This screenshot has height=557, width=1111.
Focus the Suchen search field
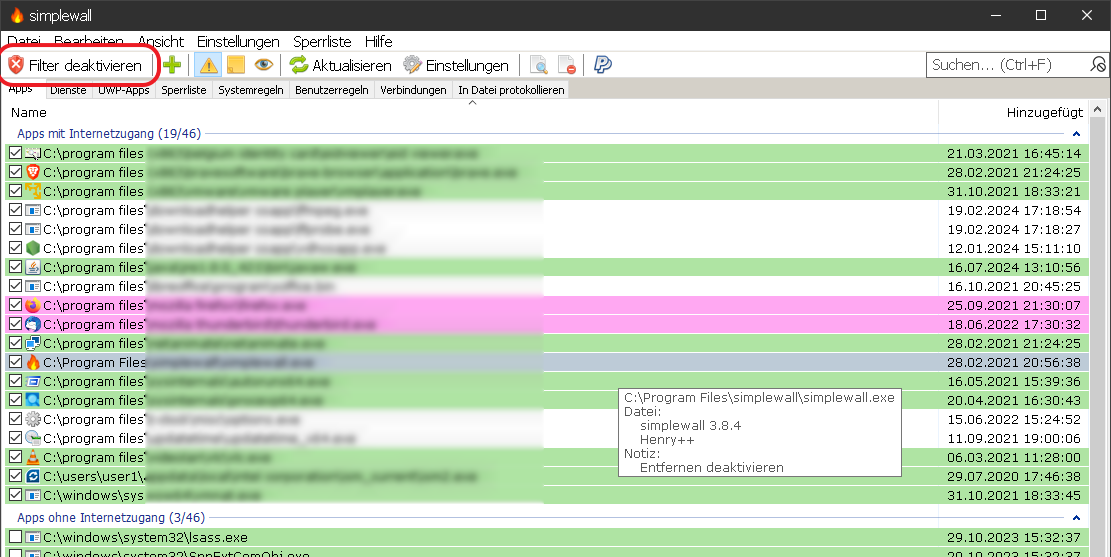click(x=1007, y=64)
